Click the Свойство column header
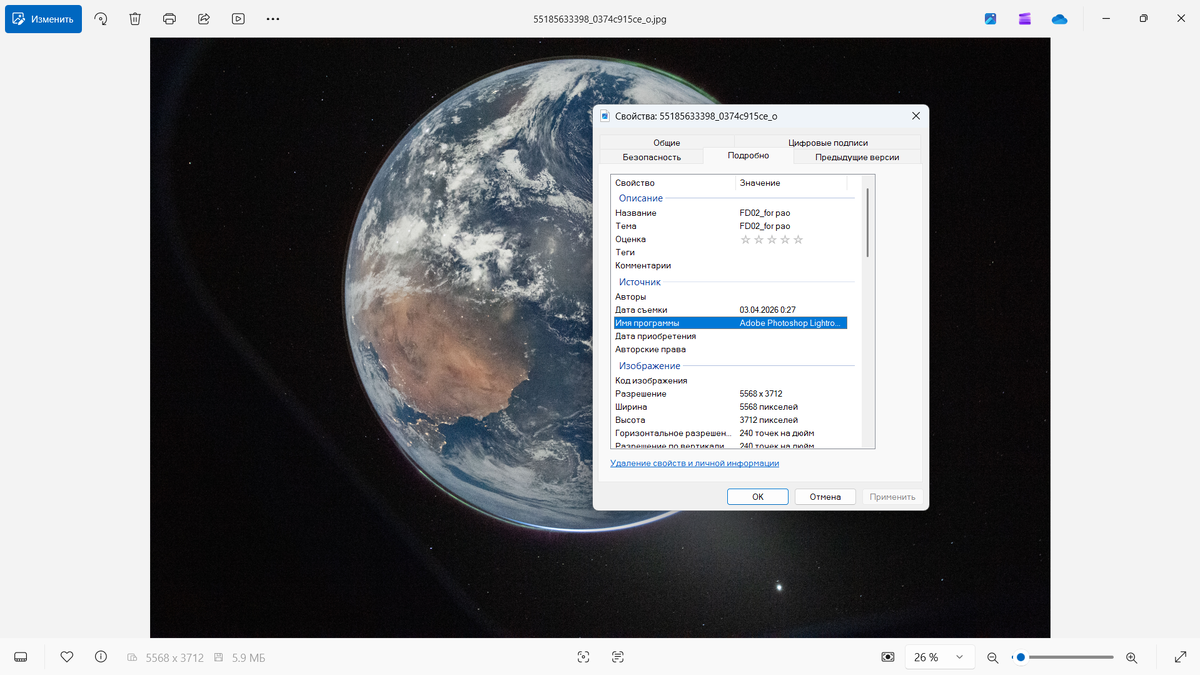 pos(673,183)
